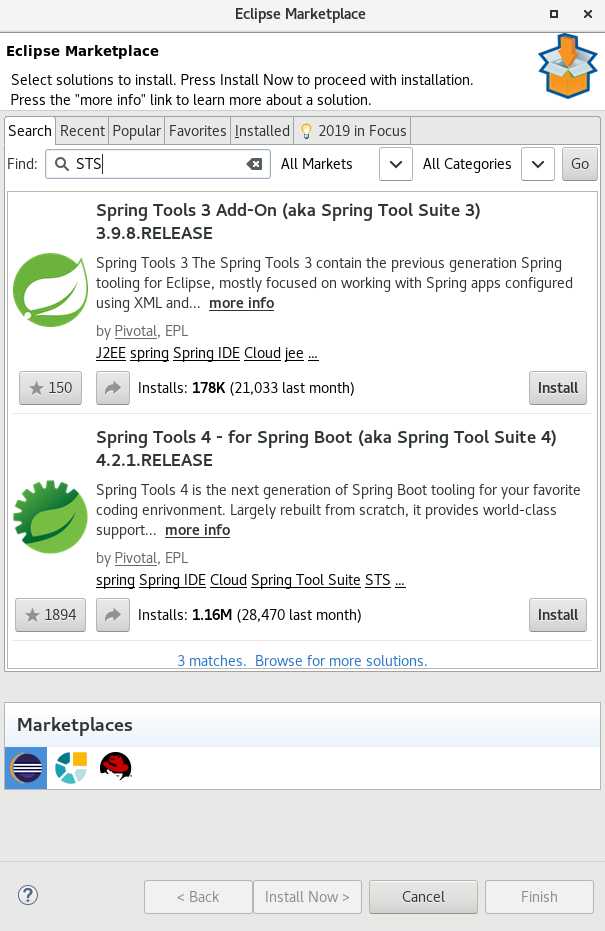This screenshot has height=931, width=605.
Task: Click the Cancel button
Action: pyautogui.click(x=423, y=897)
